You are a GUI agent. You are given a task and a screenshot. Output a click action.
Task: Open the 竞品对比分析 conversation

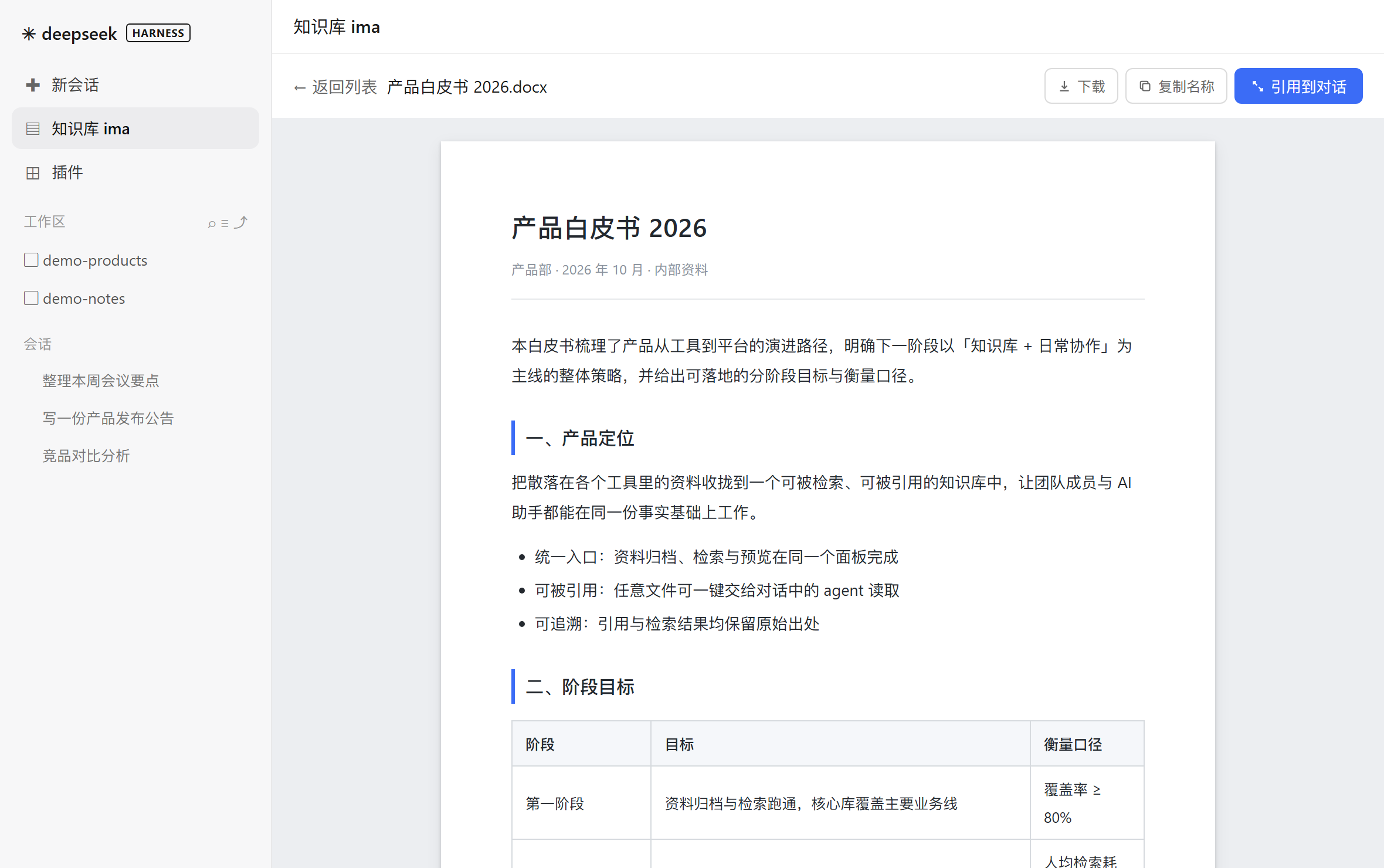click(86, 456)
